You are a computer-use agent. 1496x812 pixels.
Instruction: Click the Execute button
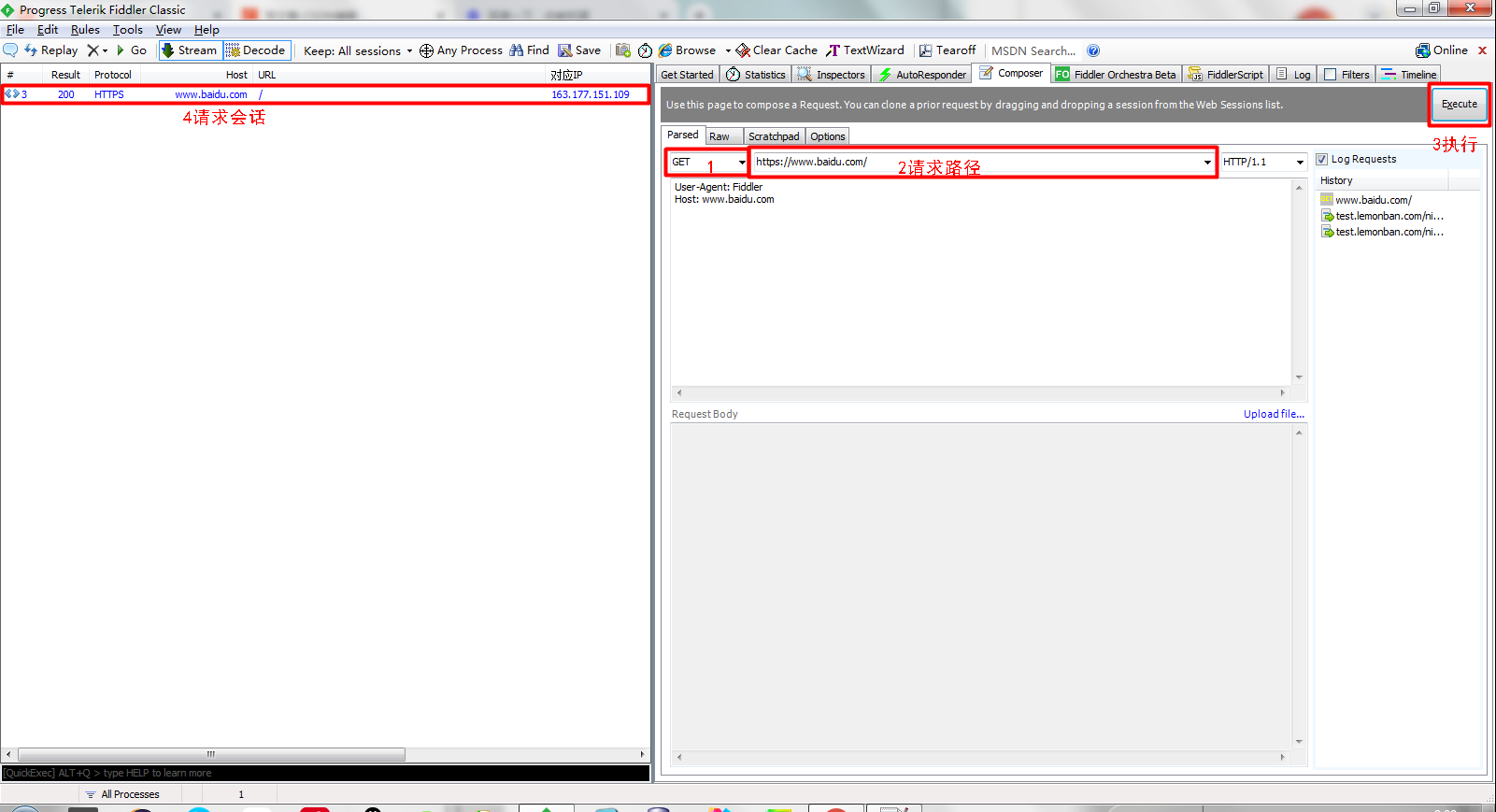[x=1459, y=104]
